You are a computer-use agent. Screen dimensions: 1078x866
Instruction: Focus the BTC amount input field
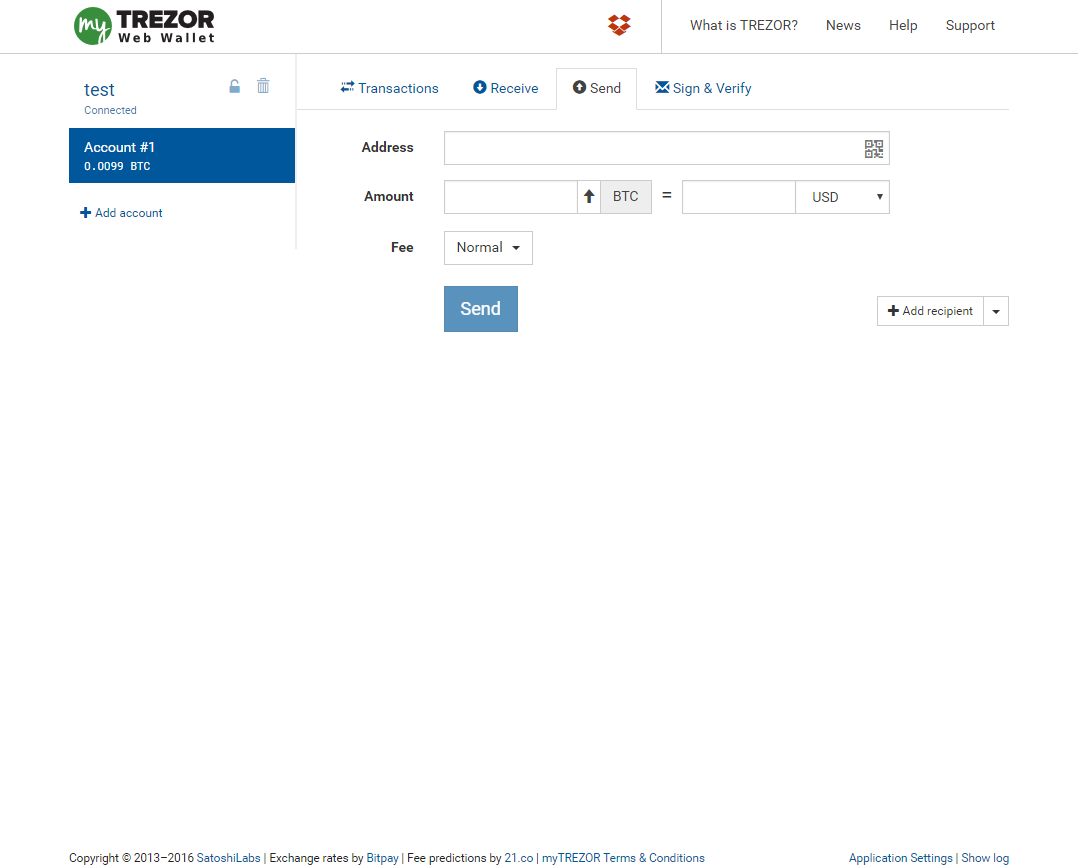(511, 197)
